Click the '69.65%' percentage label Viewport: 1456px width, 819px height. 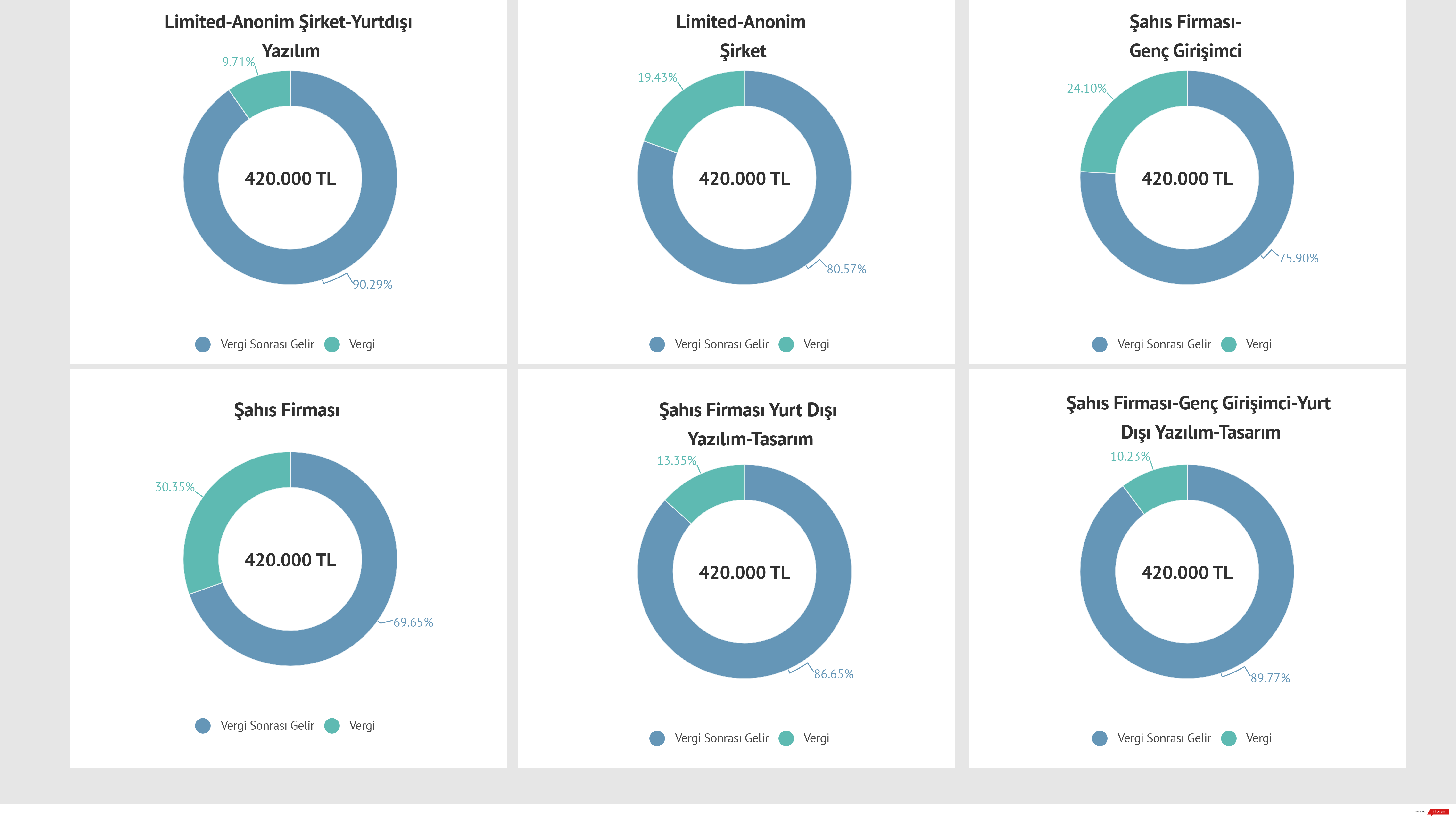point(413,622)
